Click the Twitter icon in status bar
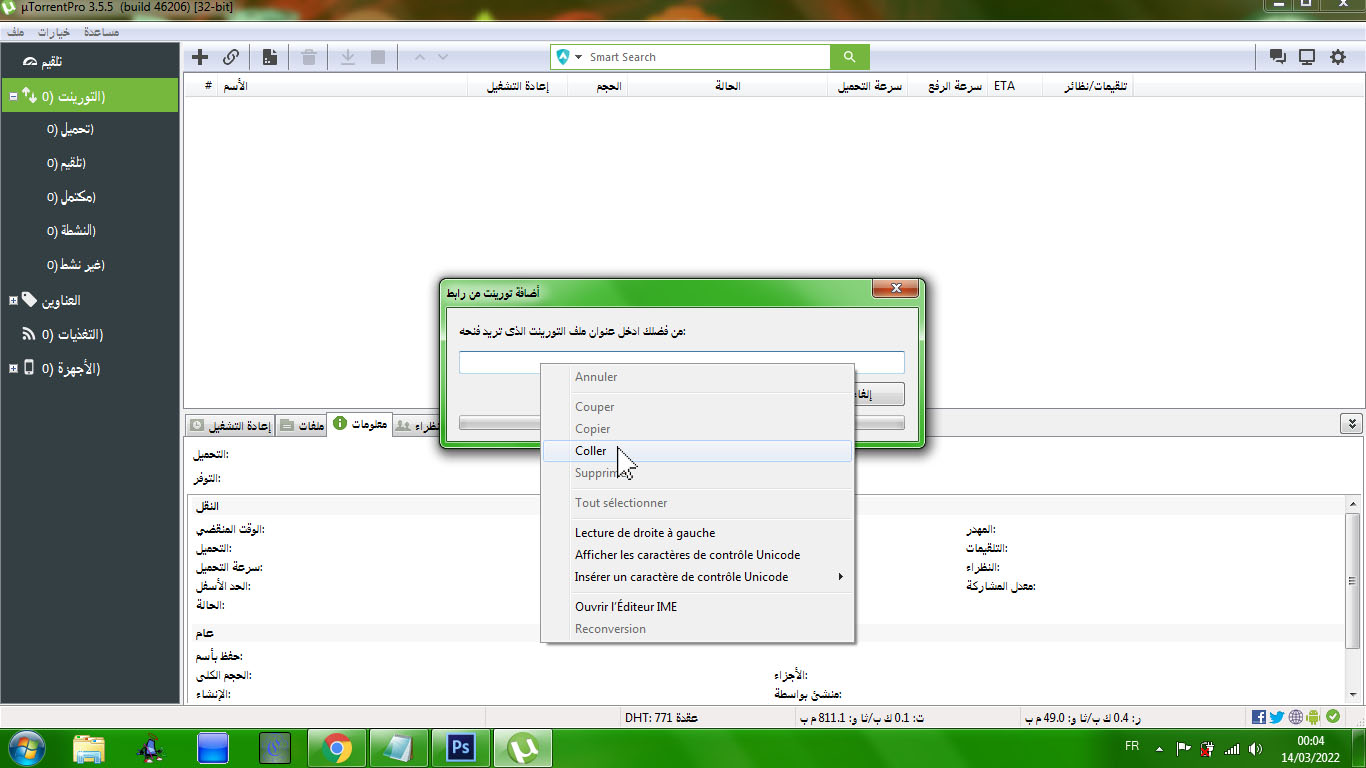The image size is (1366, 768). [x=1277, y=717]
